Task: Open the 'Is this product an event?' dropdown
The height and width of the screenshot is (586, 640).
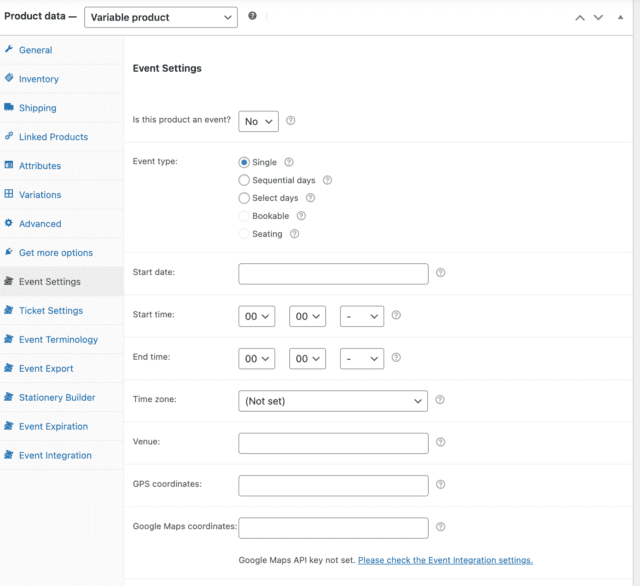Action: (258, 121)
